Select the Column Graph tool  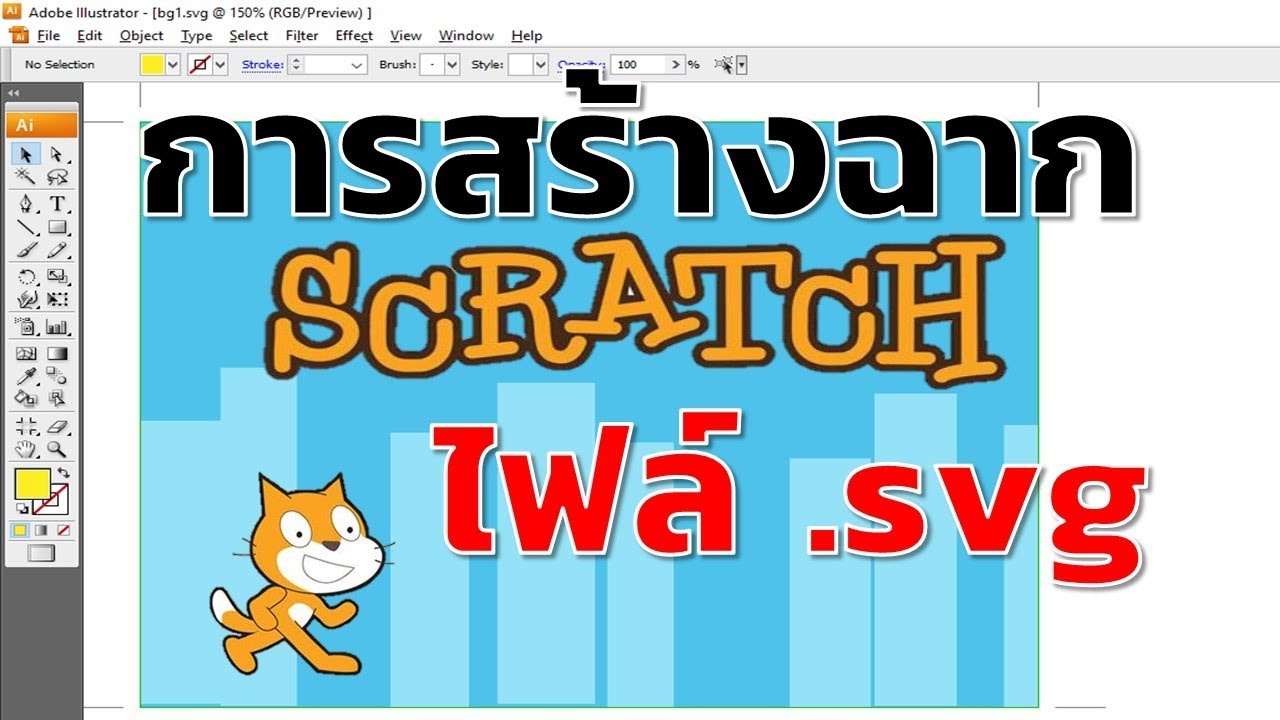click(x=57, y=326)
